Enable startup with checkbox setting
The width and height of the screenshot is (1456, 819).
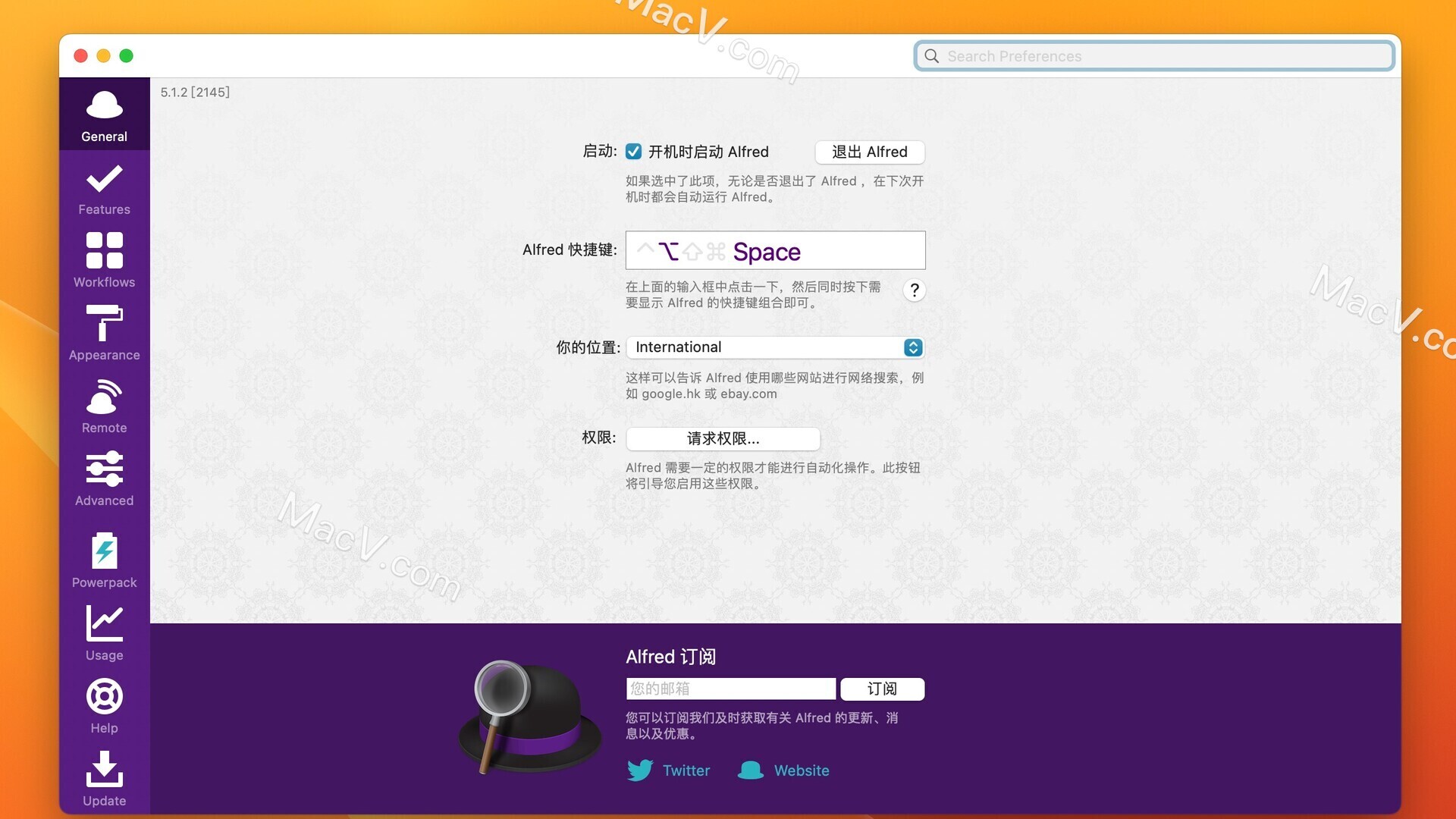point(633,151)
